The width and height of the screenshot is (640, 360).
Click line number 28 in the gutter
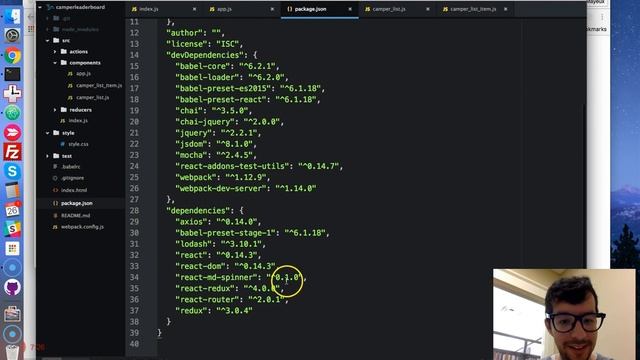[x=135, y=211]
